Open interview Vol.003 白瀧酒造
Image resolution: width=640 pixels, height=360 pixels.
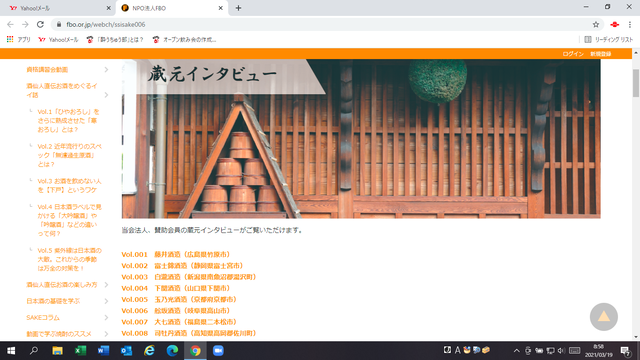[190, 277]
